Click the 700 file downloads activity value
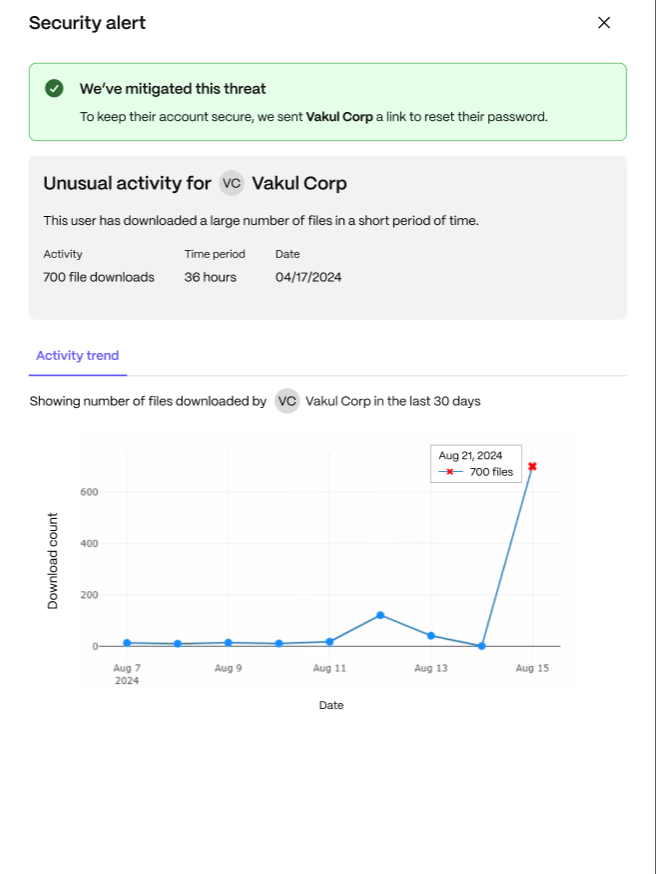Image resolution: width=656 pixels, height=874 pixels. (x=99, y=277)
